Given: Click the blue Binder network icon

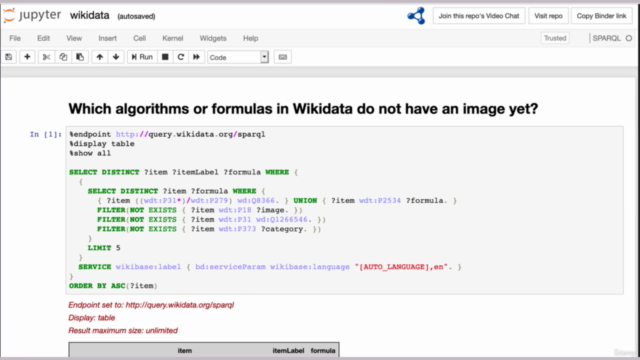Looking at the screenshot, I should pyautogui.click(x=416, y=16).
